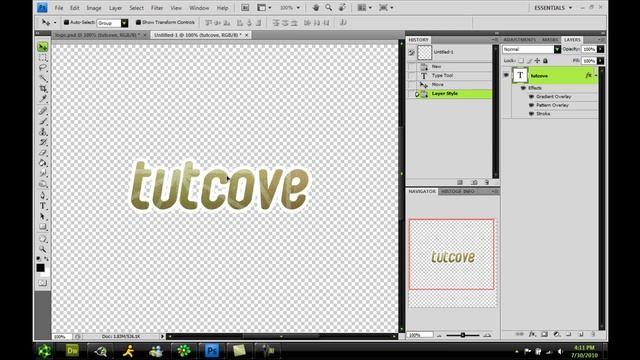Select the Rectangular Marquee tool
Viewport: 640px width, 360px height.
coord(42,58)
